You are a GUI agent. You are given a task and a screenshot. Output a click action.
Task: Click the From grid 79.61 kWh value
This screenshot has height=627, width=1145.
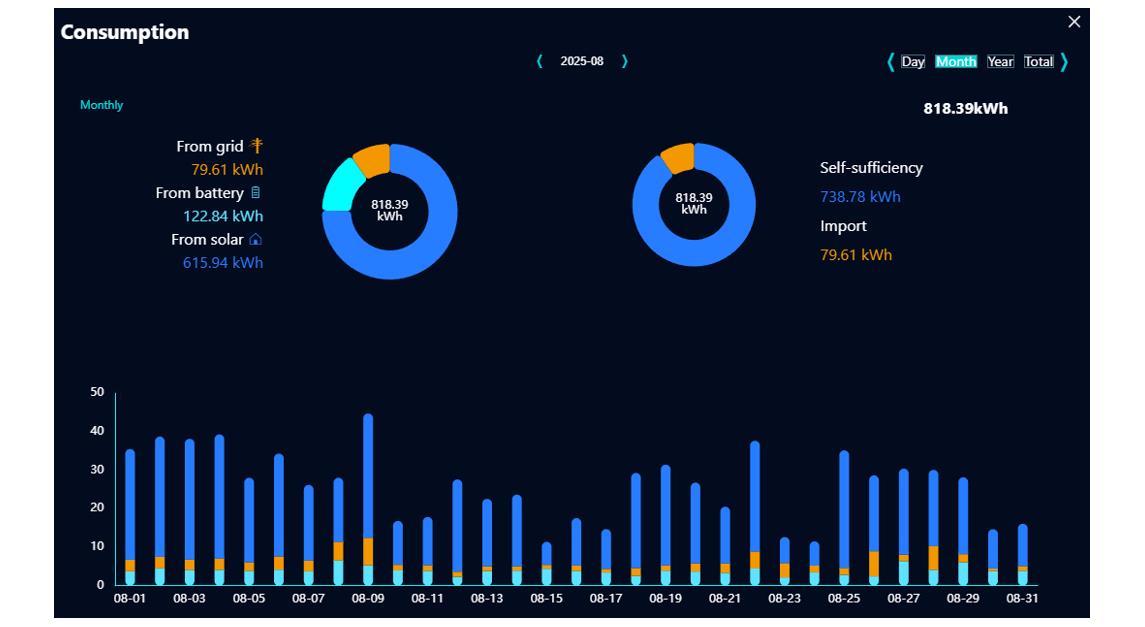(x=227, y=170)
